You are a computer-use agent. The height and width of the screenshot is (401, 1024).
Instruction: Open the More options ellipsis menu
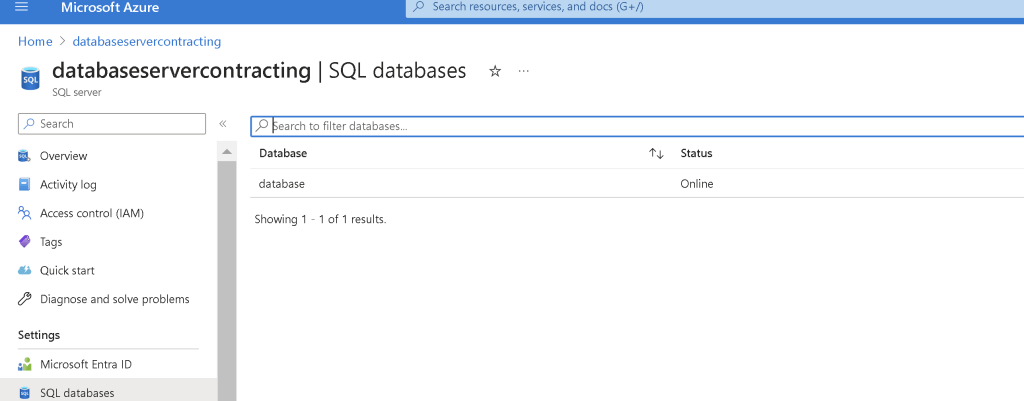(523, 71)
